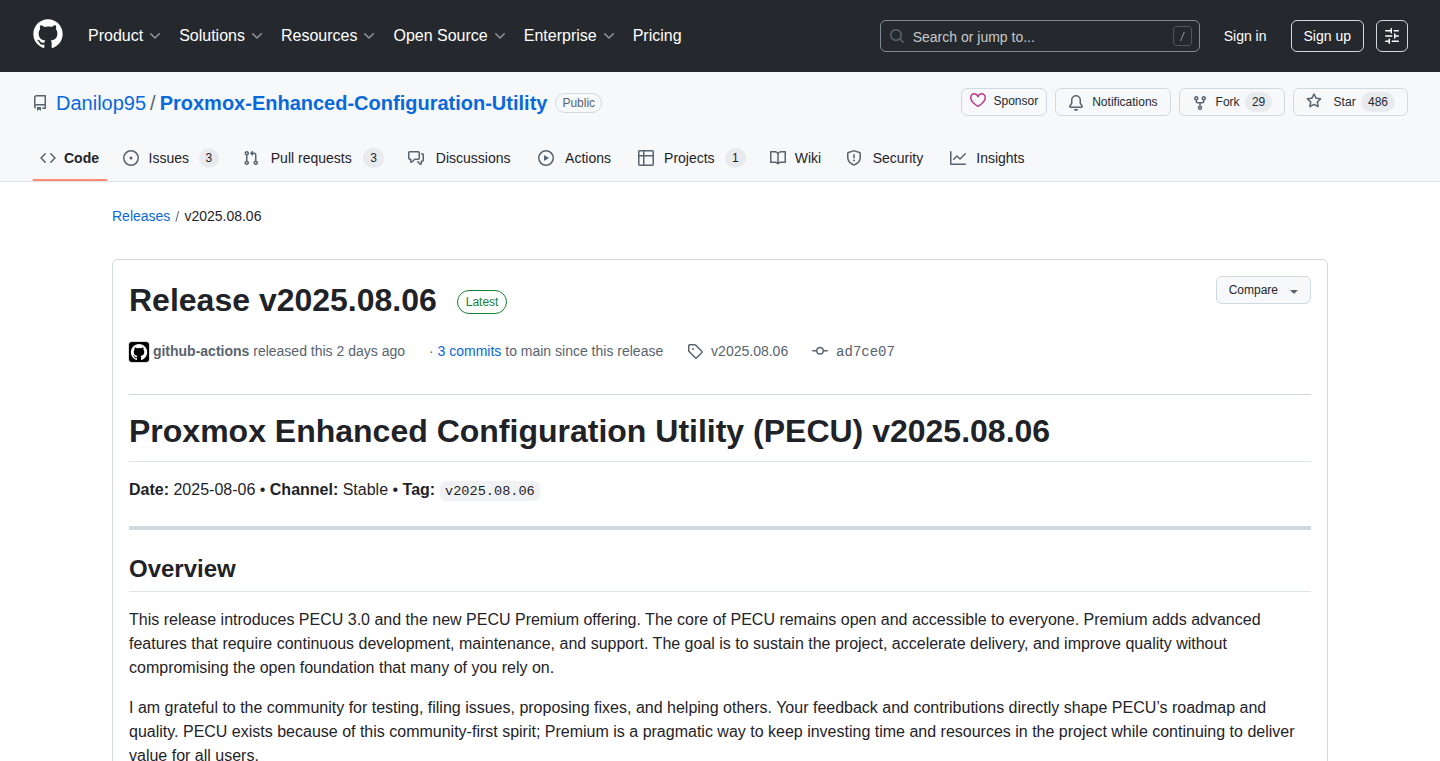Image resolution: width=1440 pixels, height=761 pixels.
Task: Click the Issues count badge 3
Action: 208,158
